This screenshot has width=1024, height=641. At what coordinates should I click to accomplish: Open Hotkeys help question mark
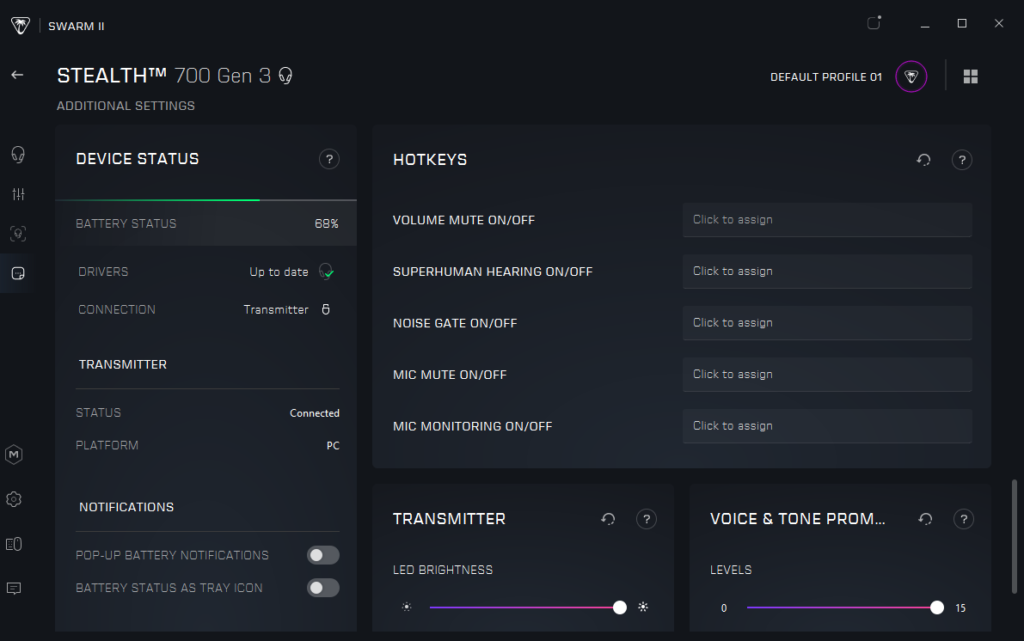pos(961,160)
